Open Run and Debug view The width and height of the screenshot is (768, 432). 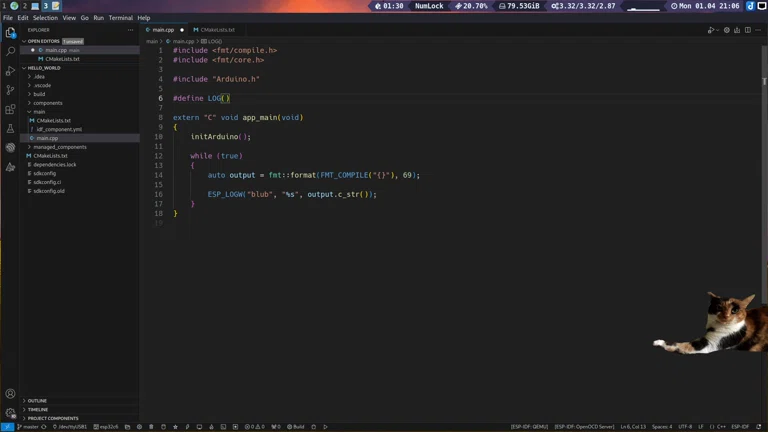tap(11, 71)
